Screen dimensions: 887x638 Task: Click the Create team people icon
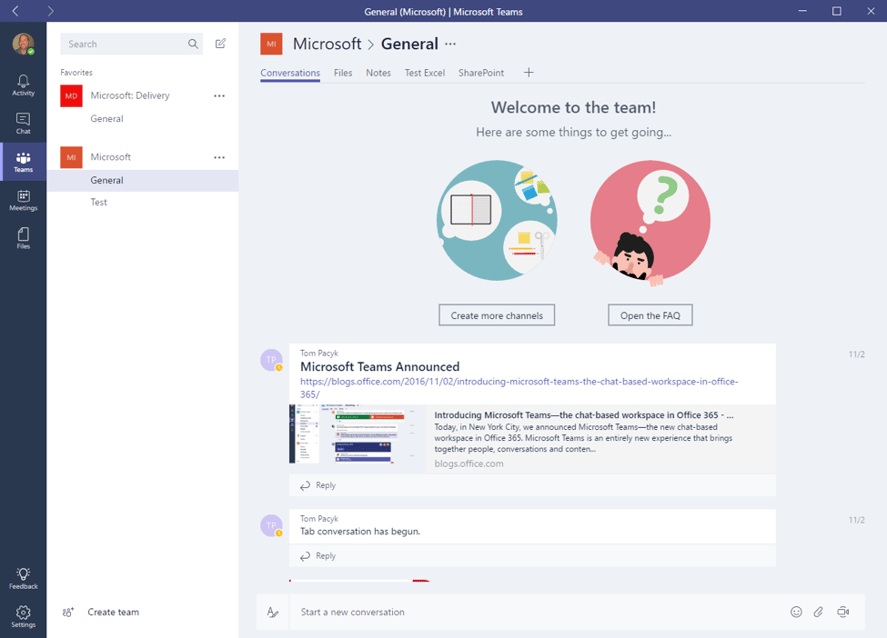click(x=68, y=612)
